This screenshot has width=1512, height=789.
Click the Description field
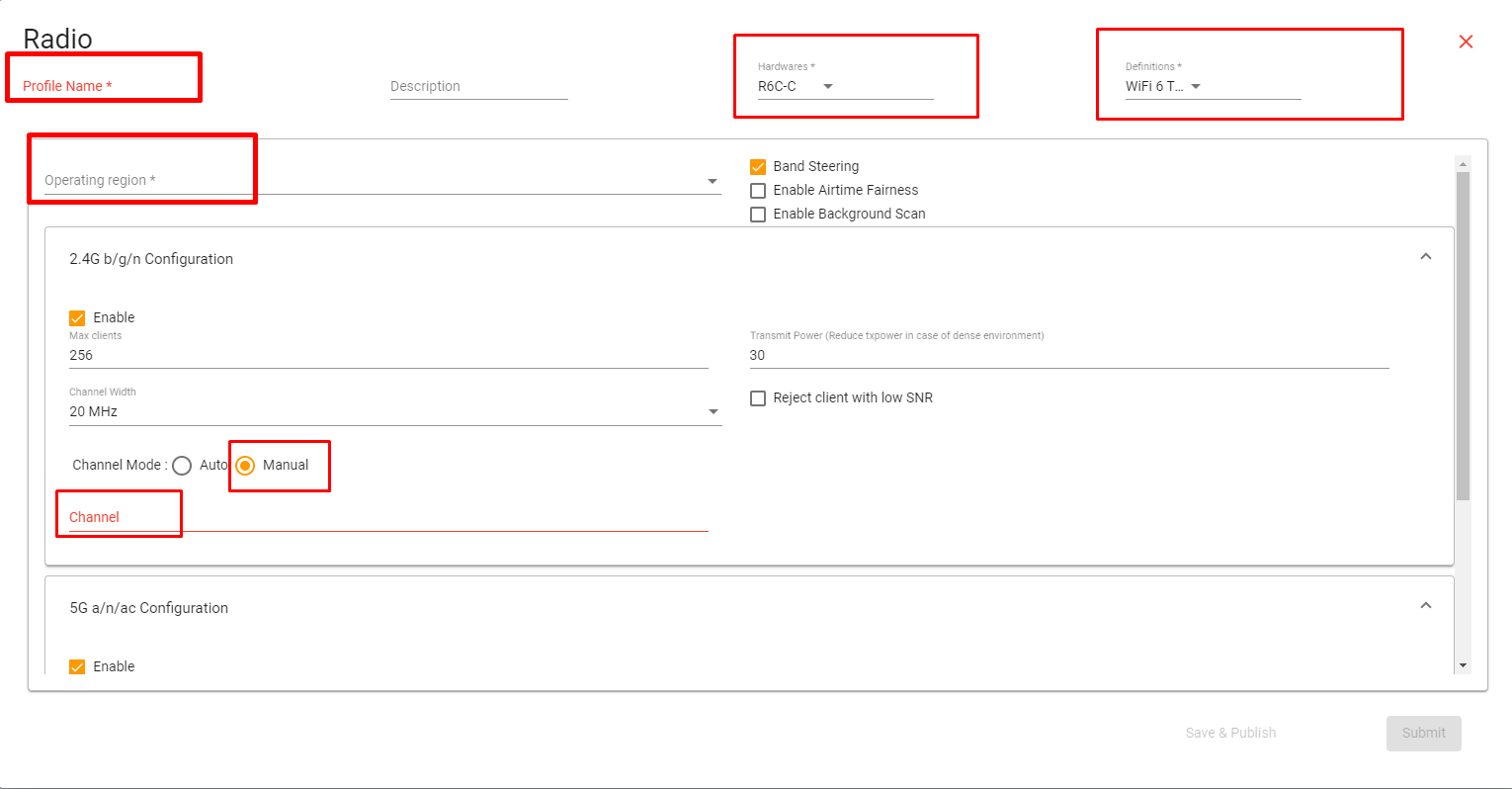[478, 86]
